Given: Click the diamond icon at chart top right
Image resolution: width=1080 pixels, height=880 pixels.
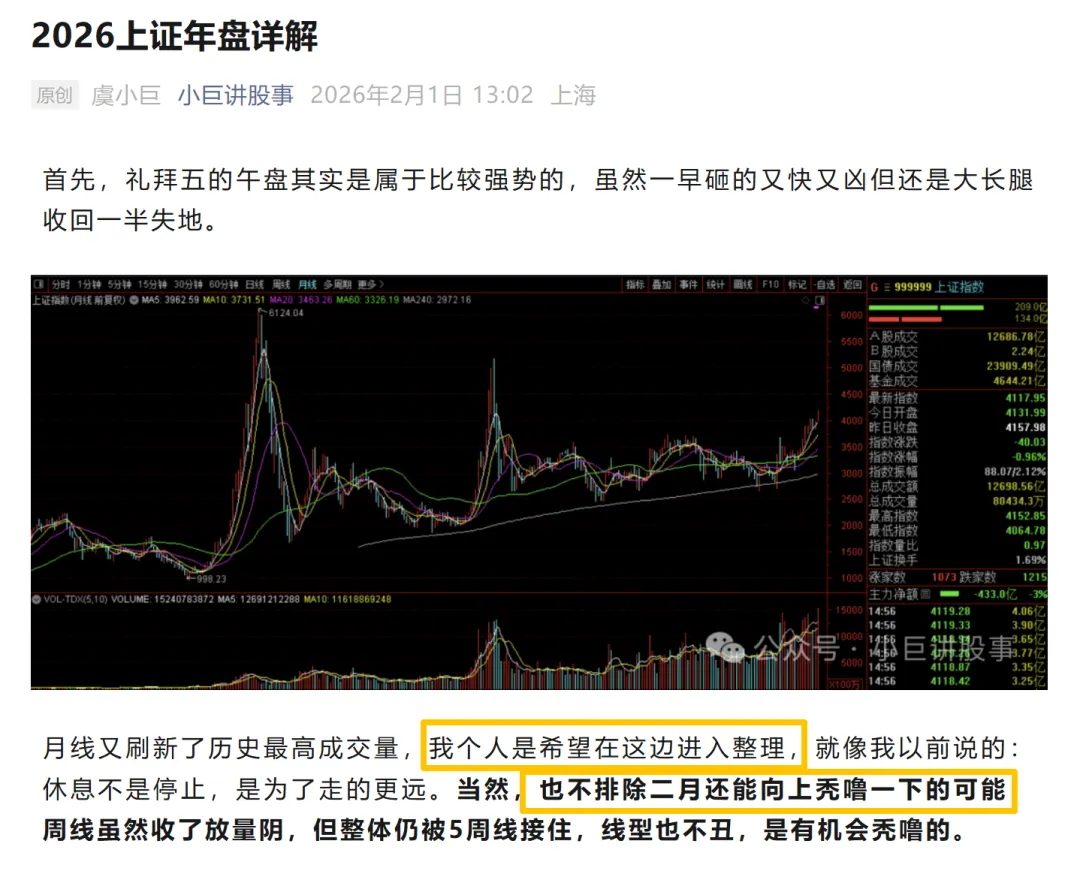Looking at the screenshot, I should 805,301.
